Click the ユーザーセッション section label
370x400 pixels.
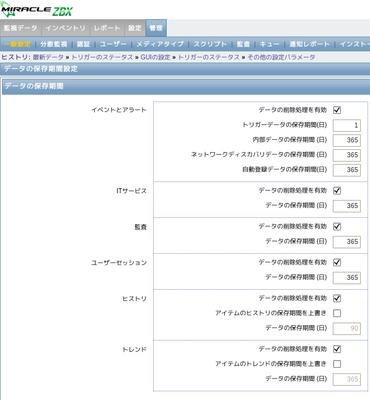tap(119, 263)
